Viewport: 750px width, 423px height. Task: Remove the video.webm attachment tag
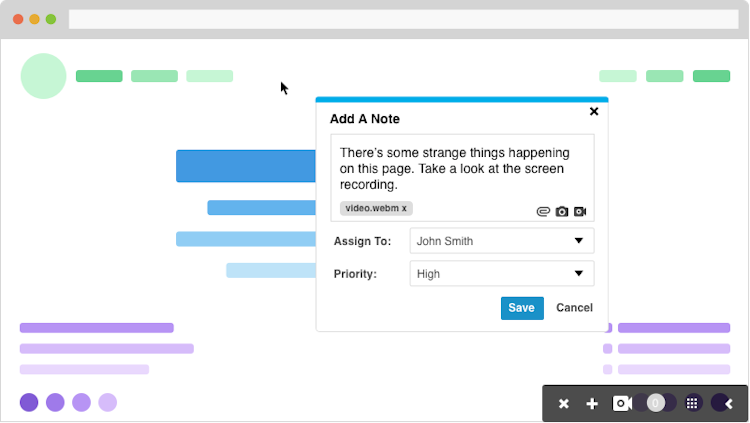(405, 208)
